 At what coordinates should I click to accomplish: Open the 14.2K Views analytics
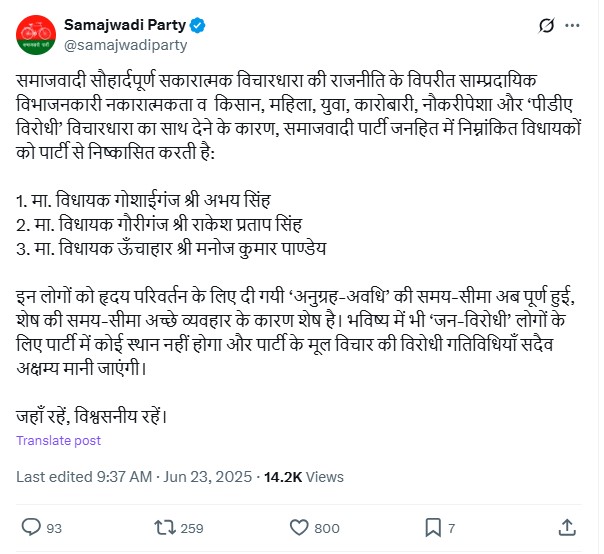(303, 477)
